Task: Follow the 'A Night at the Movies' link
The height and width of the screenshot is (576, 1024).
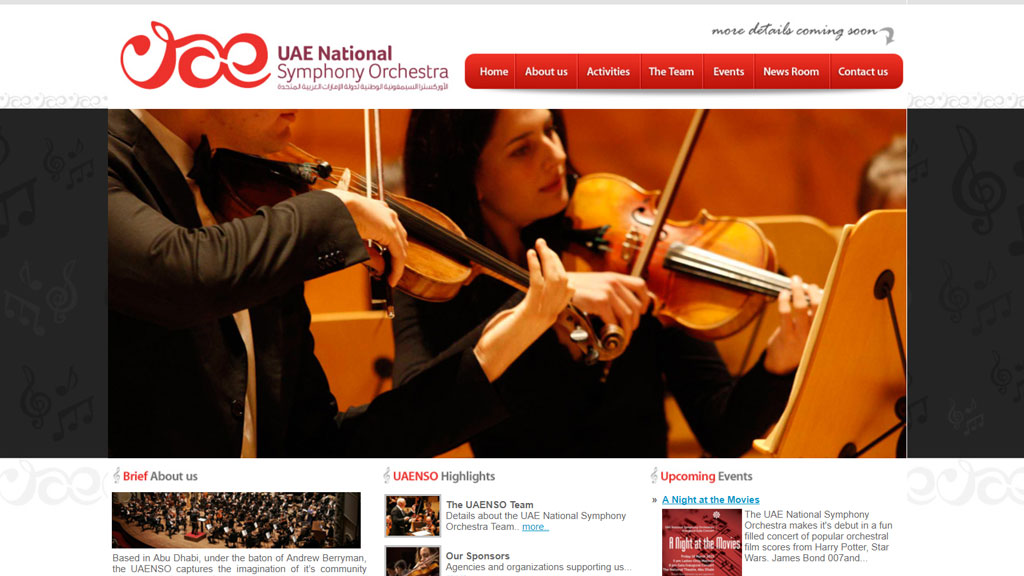Action: [x=711, y=500]
